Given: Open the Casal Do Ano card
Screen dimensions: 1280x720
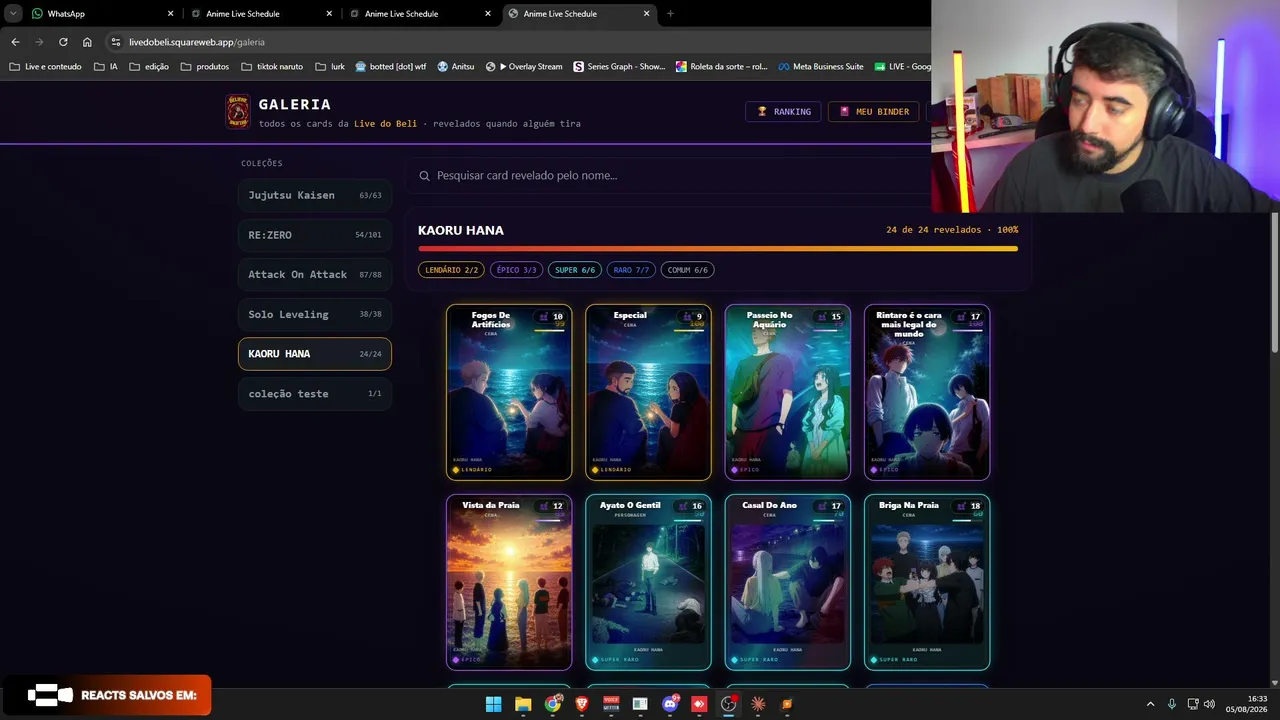Looking at the screenshot, I should [x=788, y=582].
